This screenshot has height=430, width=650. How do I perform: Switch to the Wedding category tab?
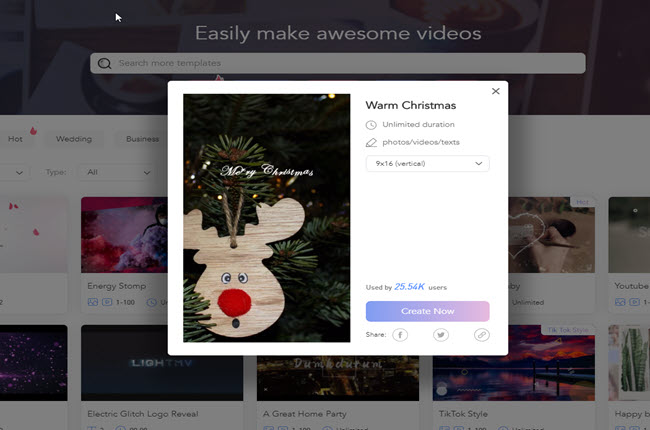[74, 139]
